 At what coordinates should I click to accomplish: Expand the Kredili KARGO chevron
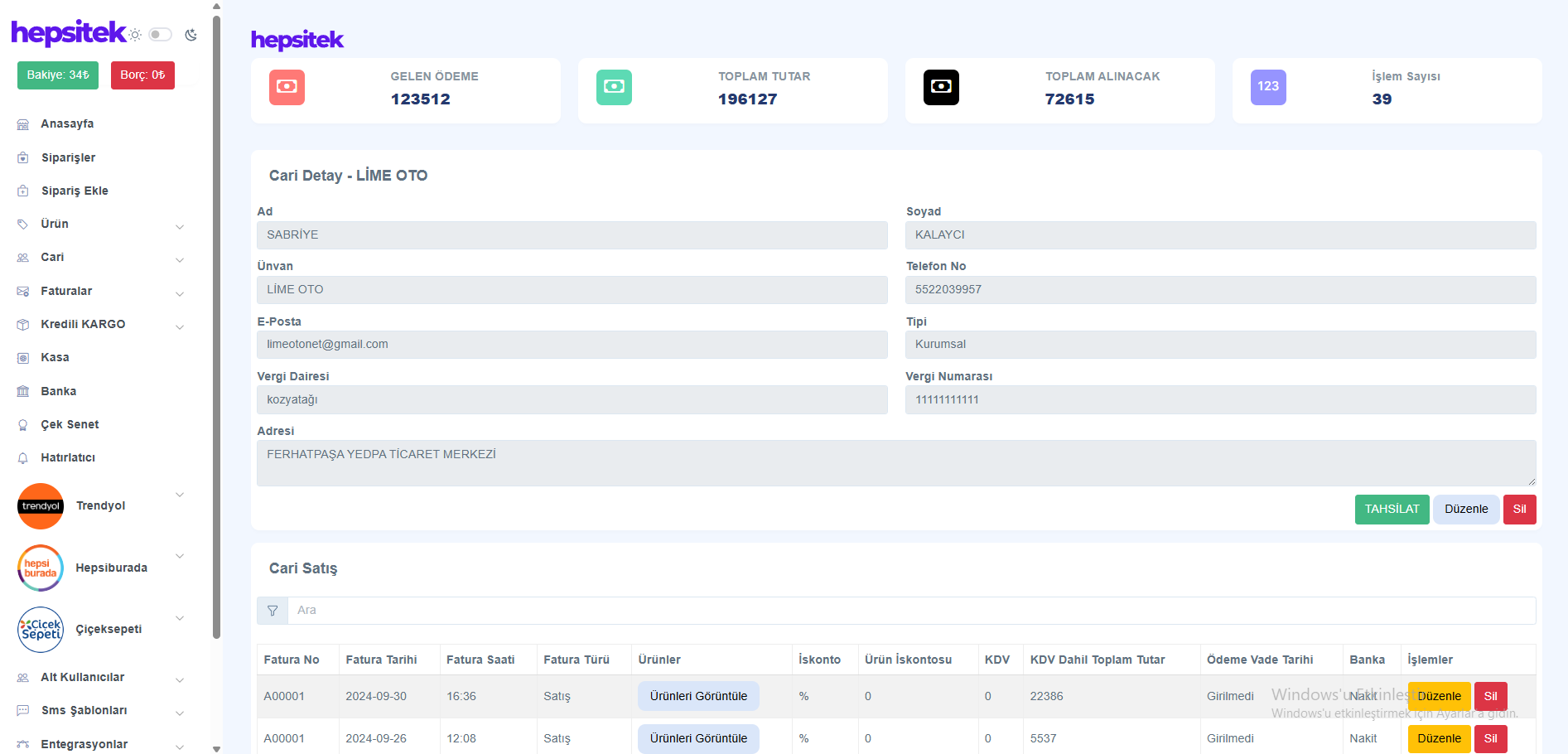180,327
